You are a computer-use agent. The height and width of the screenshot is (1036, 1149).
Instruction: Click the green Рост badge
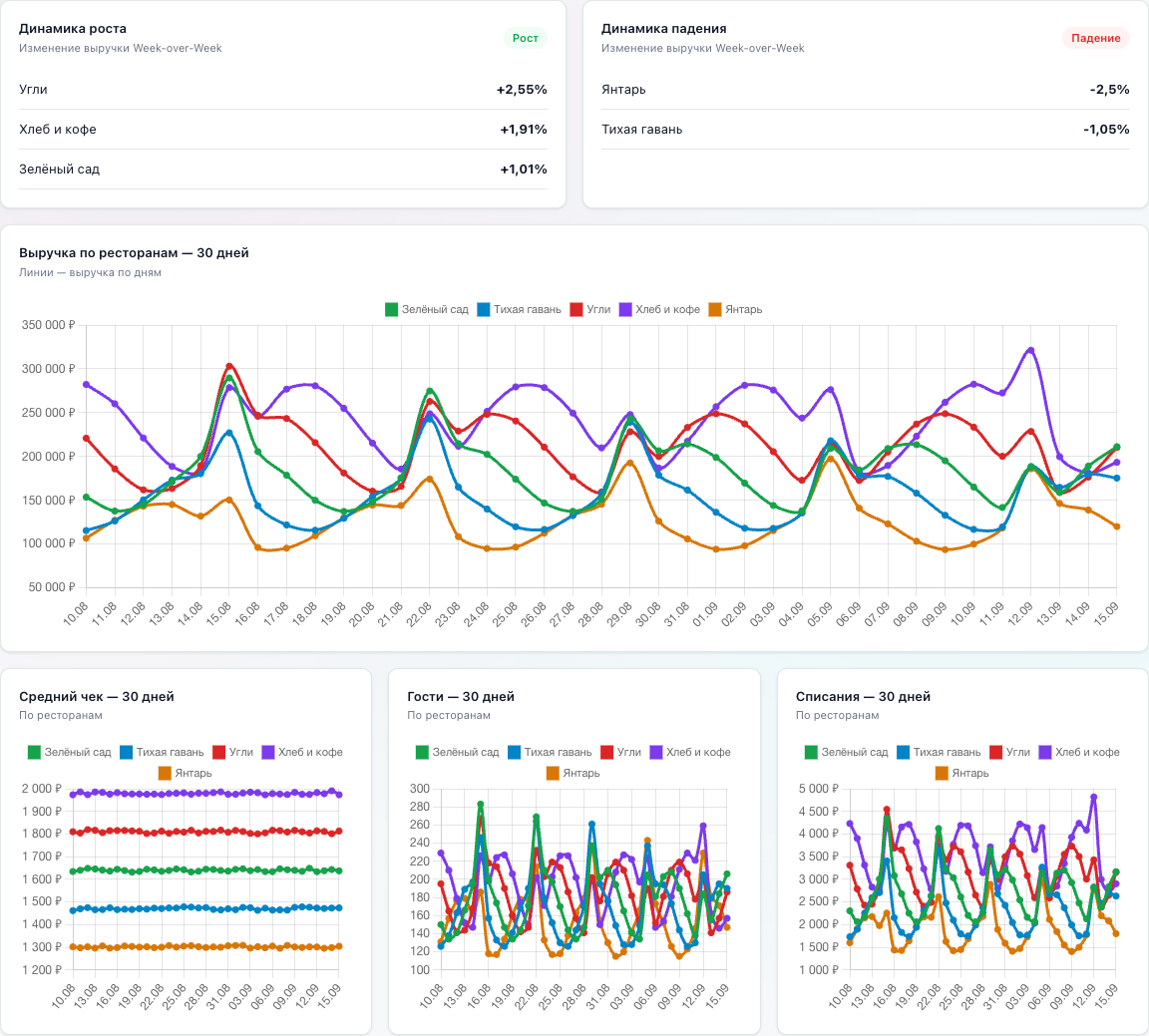pos(526,38)
